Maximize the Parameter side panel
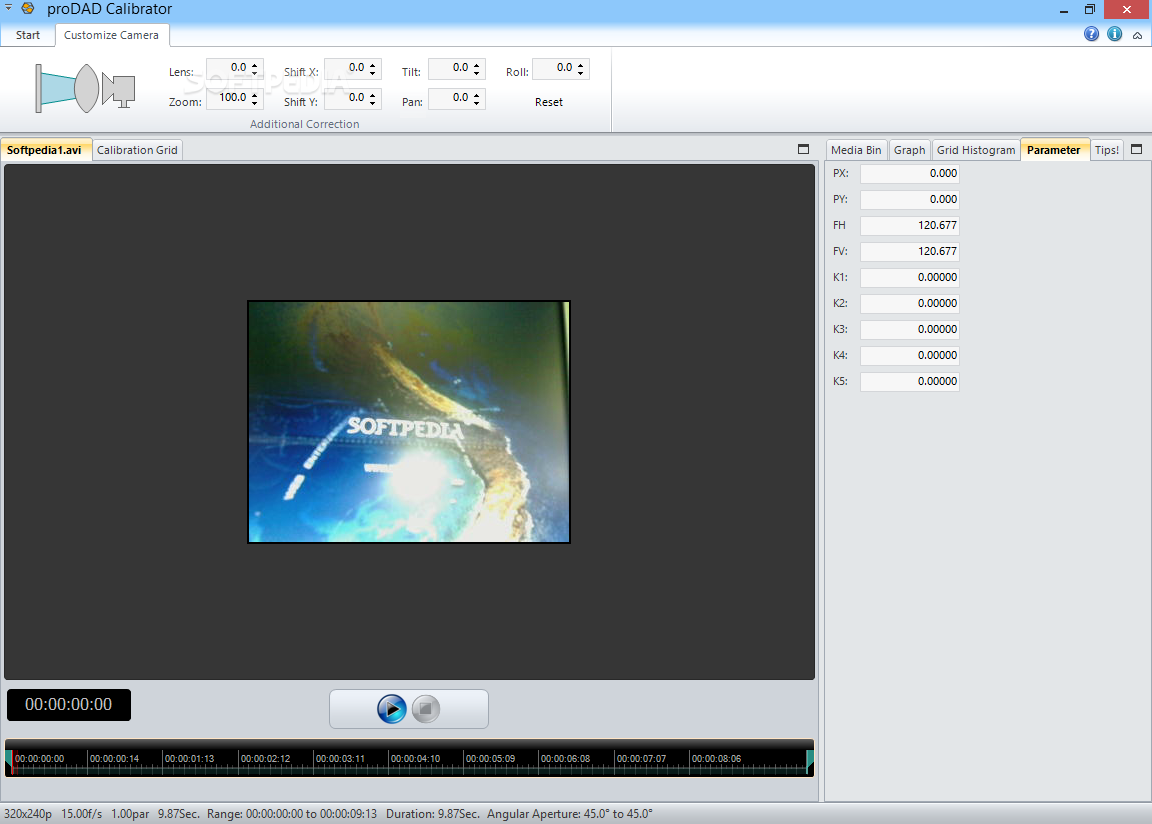Screen dimensions: 1152x824 point(1137,149)
